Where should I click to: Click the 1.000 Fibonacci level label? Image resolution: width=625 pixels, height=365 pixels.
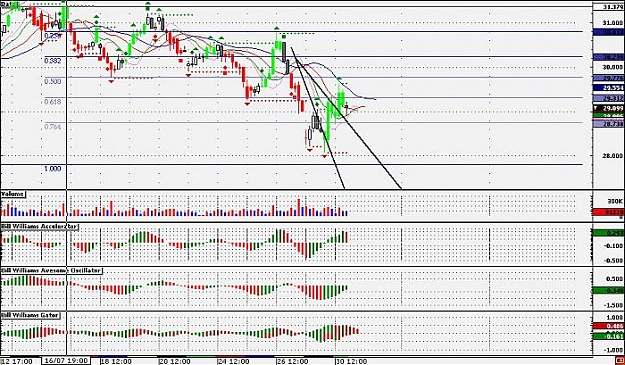click(53, 169)
